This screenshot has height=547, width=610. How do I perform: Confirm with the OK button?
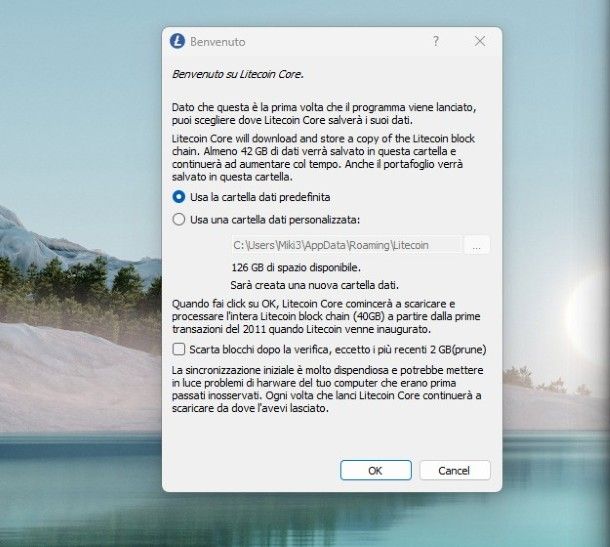[x=375, y=470]
